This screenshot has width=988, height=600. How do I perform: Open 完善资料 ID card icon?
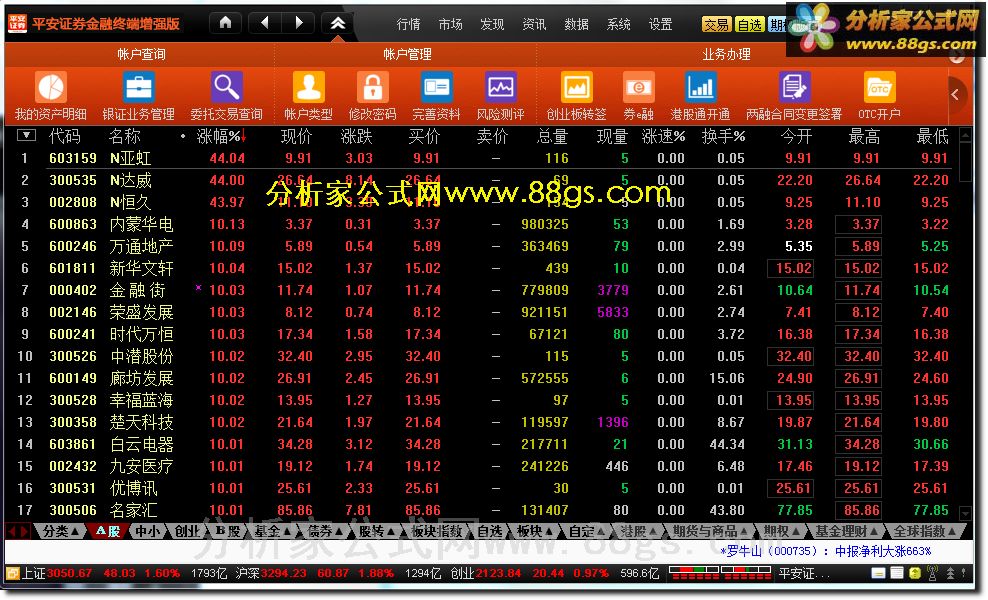coord(437,88)
